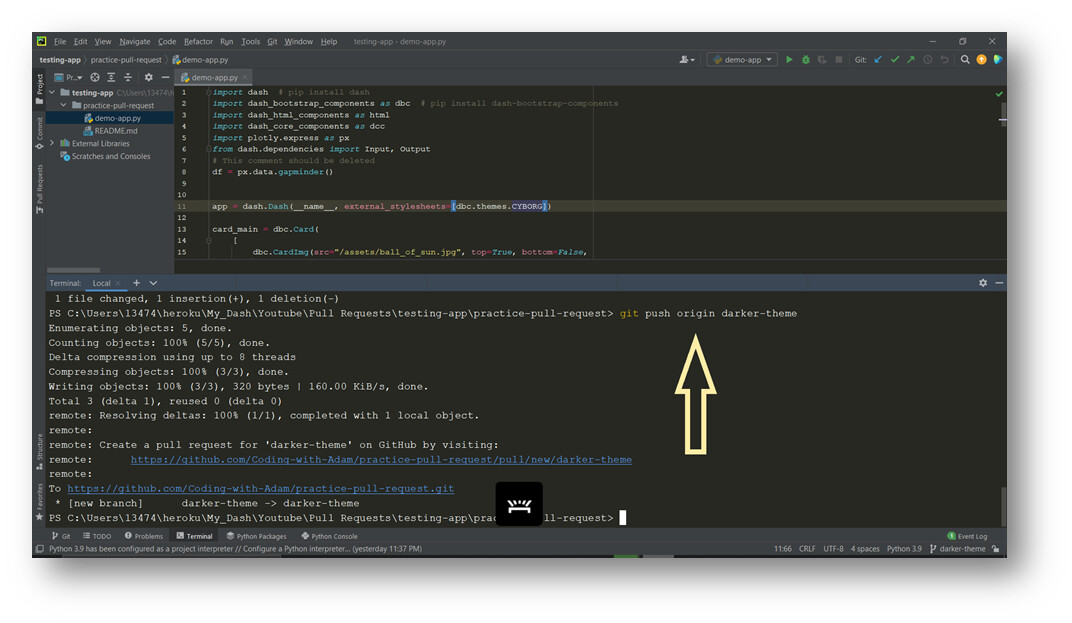Toggle the Commit tool window sidebar button
The width and height of the screenshot is (1072, 623).
coord(40,133)
